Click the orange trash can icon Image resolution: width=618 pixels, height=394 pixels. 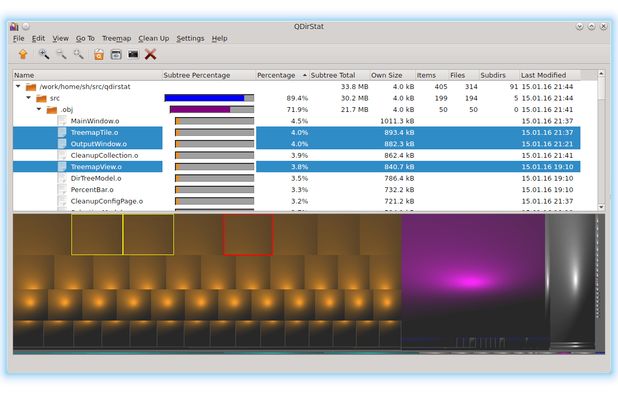click(99, 54)
